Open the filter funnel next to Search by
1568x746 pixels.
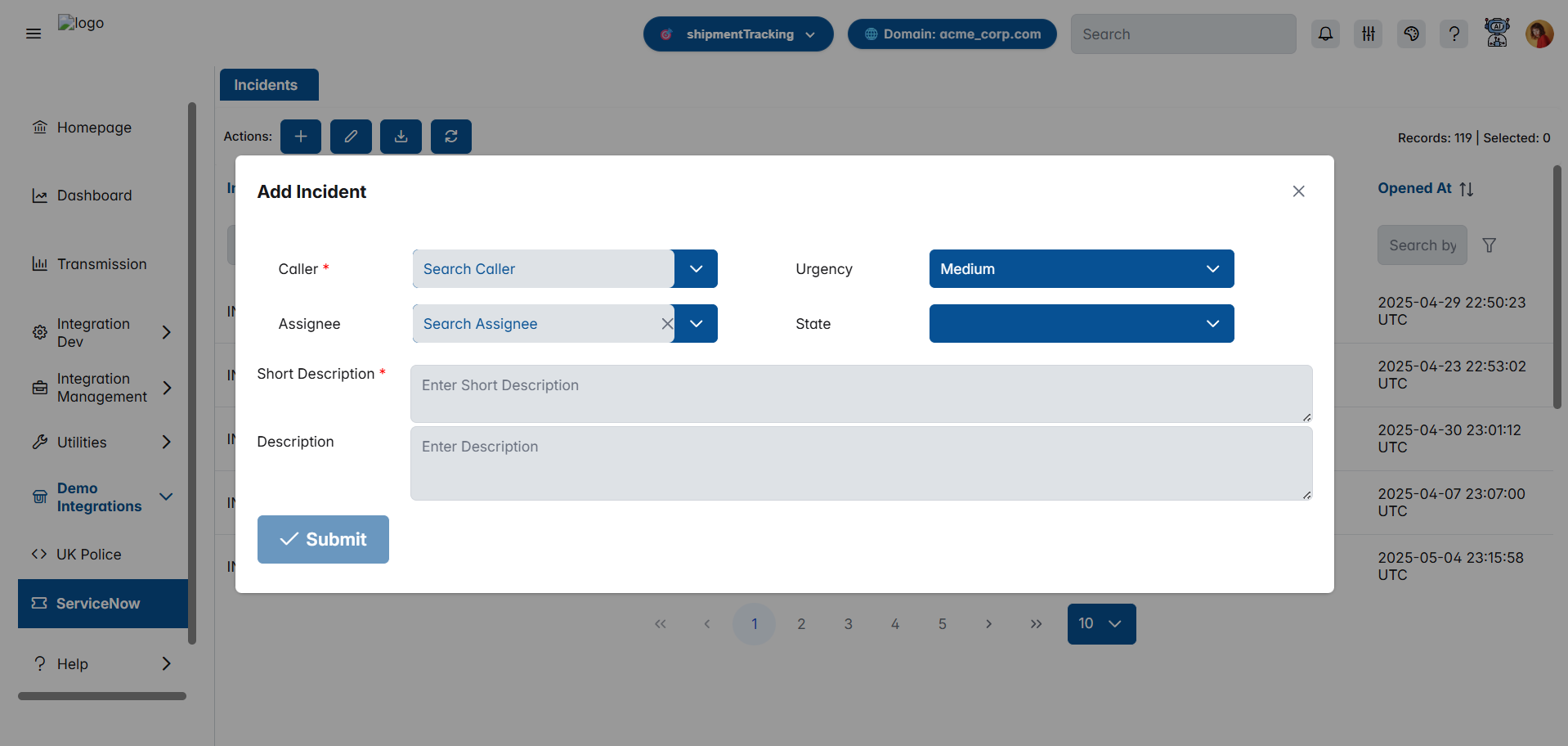[1490, 245]
